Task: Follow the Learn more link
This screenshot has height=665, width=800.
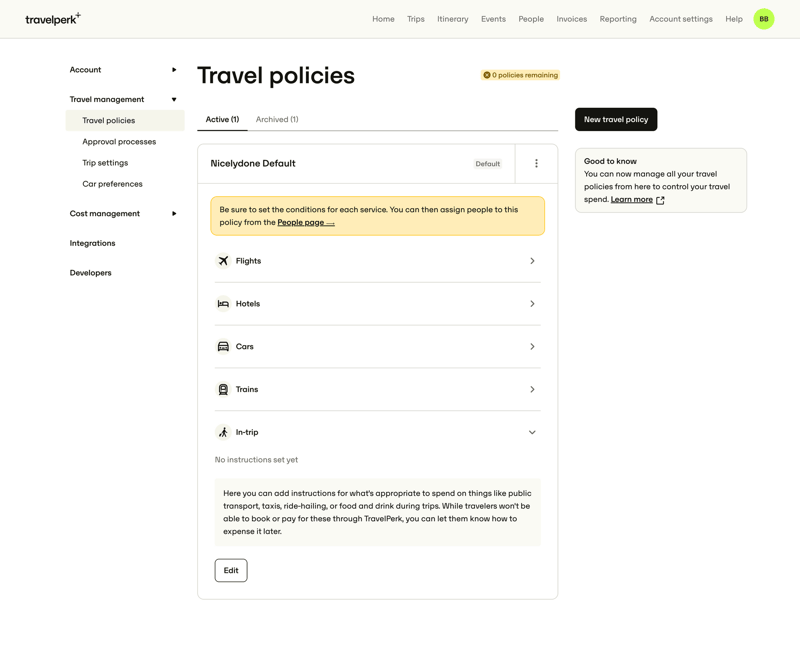Action: tap(630, 199)
